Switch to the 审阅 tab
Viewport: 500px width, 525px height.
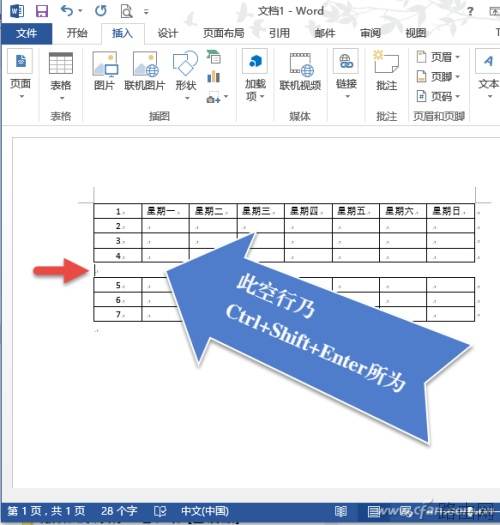(370, 33)
